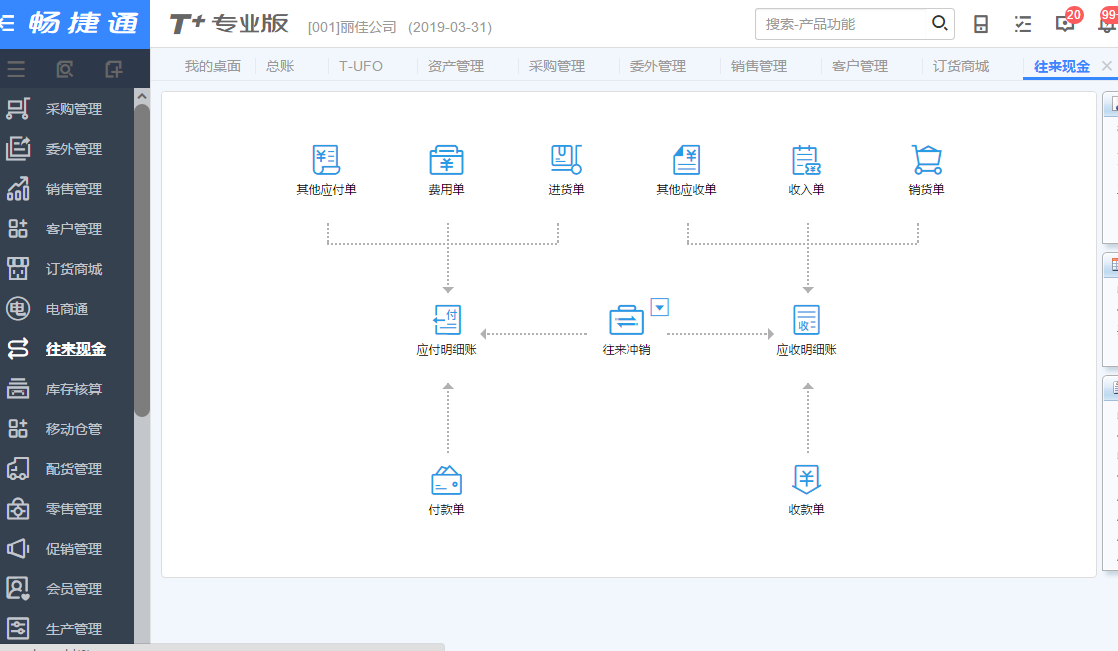Open the 费用单 expense form icon
The height and width of the screenshot is (651, 1118).
(x=446, y=160)
